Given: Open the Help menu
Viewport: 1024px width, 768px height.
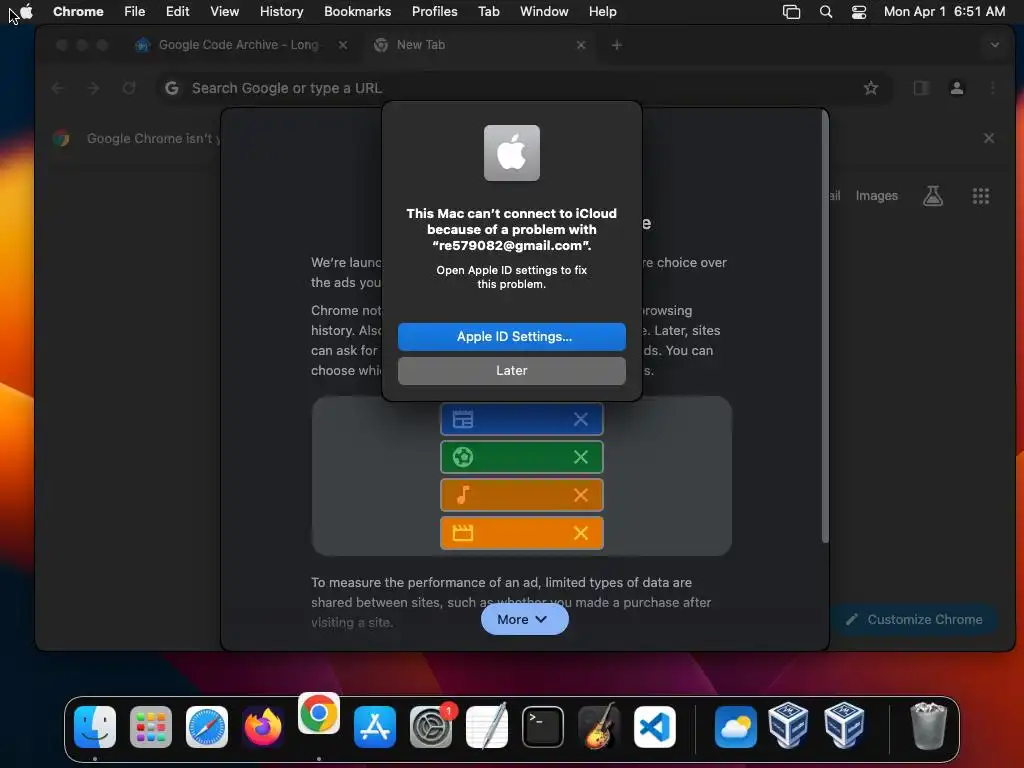Looking at the screenshot, I should pos(602,11).
